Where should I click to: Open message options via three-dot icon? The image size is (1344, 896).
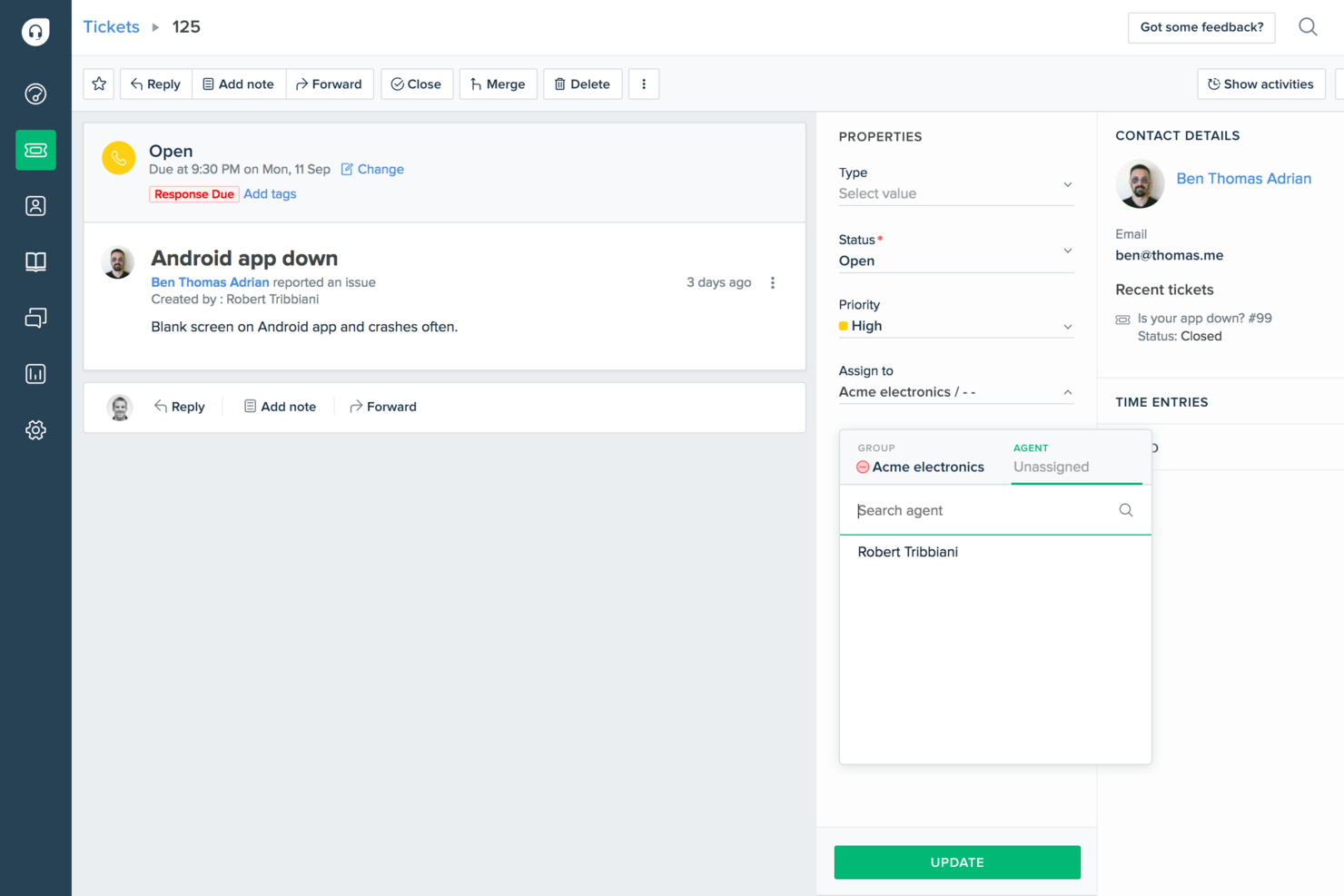[x=773, y=282]
